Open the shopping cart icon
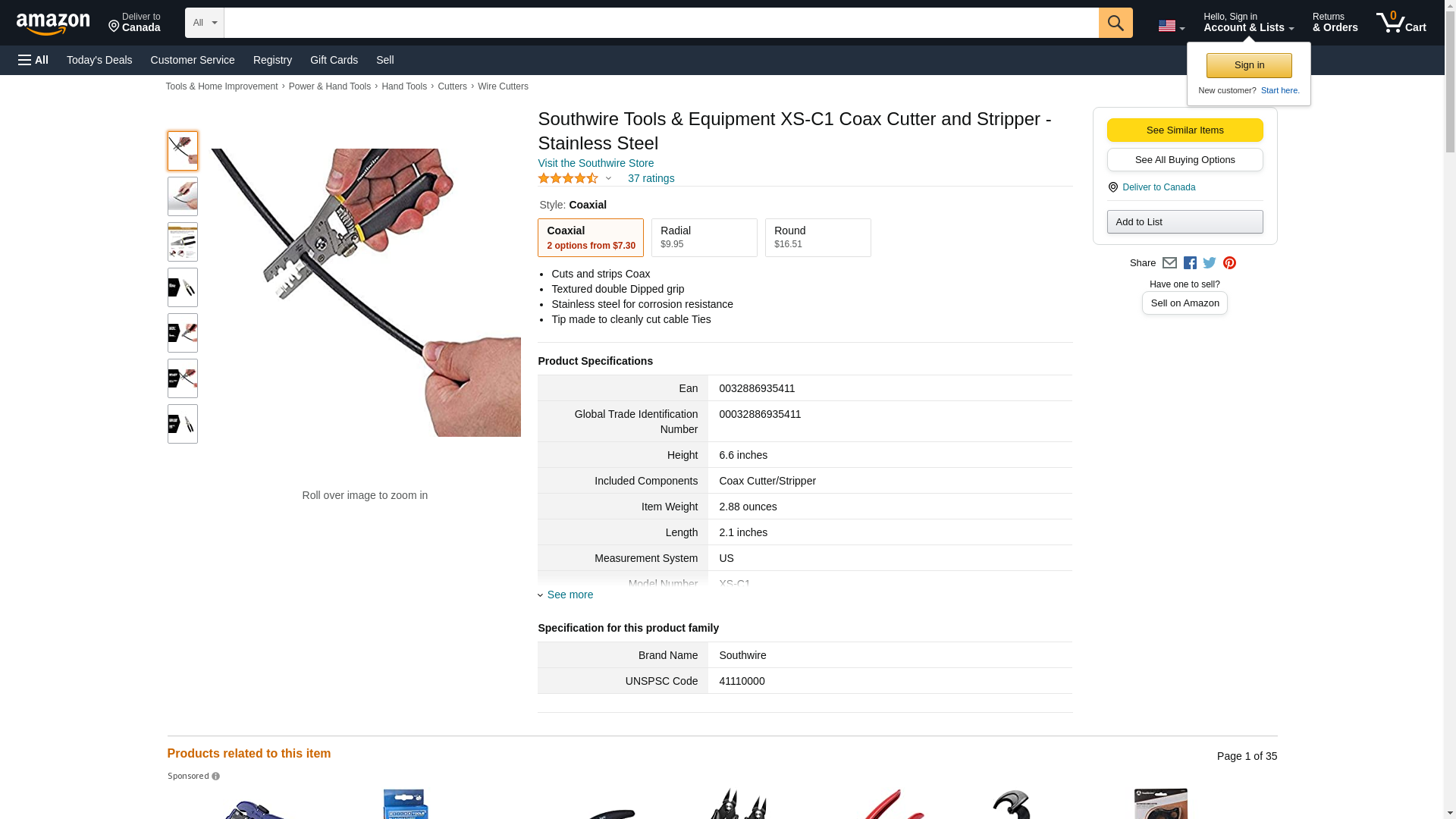This screenshot has height=819, width=1456. pyautogui.click(x=1401, y=22)
